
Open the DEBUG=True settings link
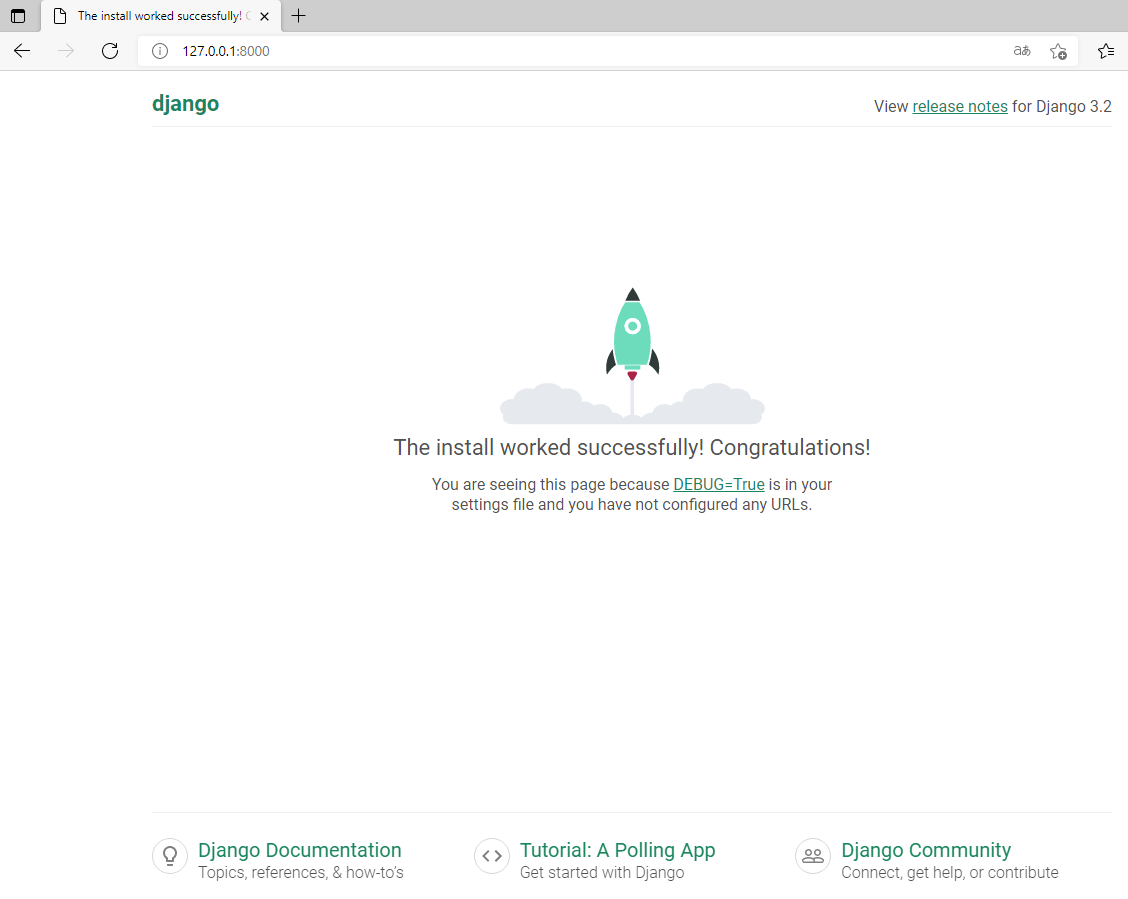coord(719,485)
